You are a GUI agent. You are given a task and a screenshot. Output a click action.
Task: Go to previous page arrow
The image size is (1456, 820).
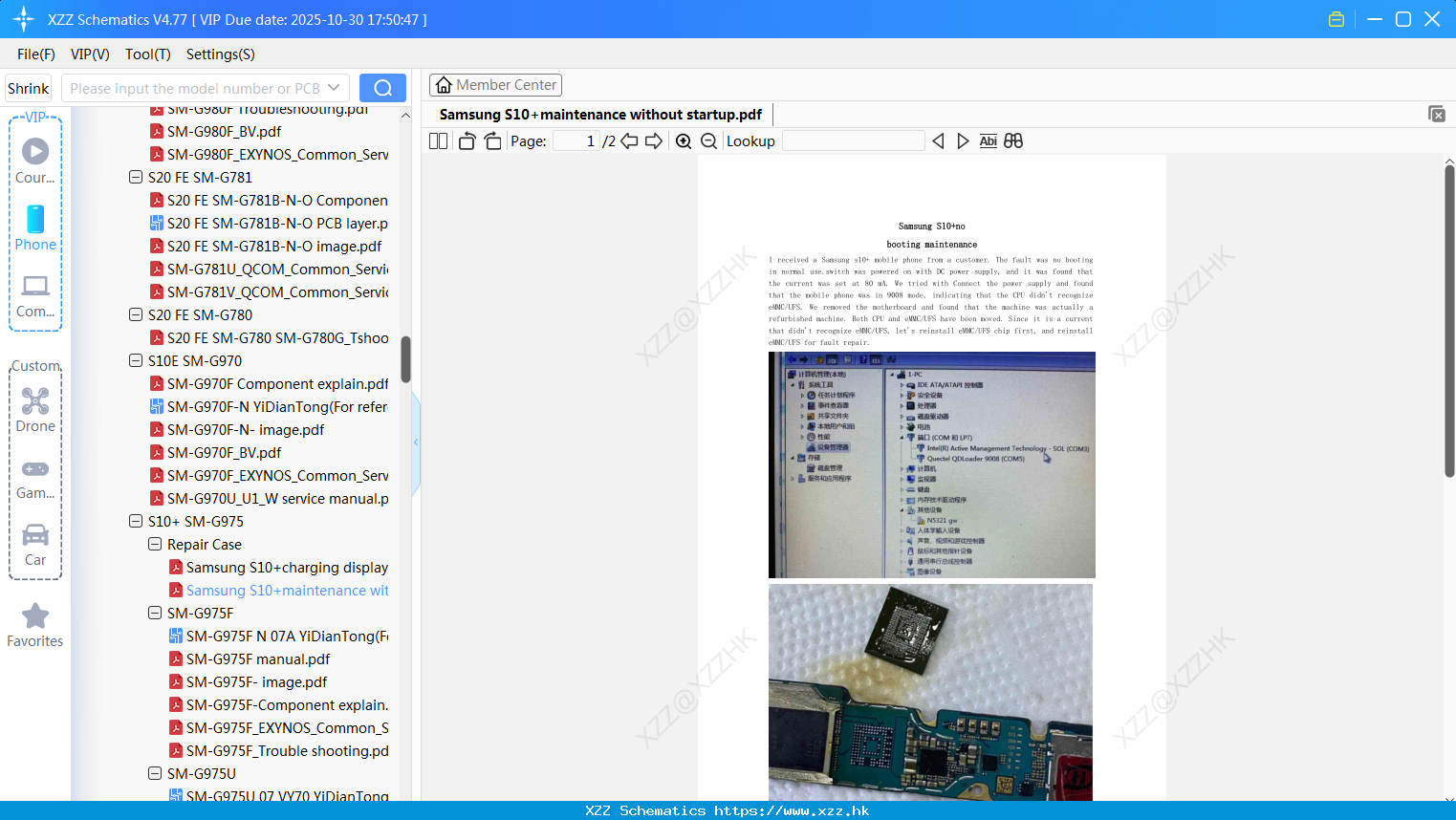[629, 140]
